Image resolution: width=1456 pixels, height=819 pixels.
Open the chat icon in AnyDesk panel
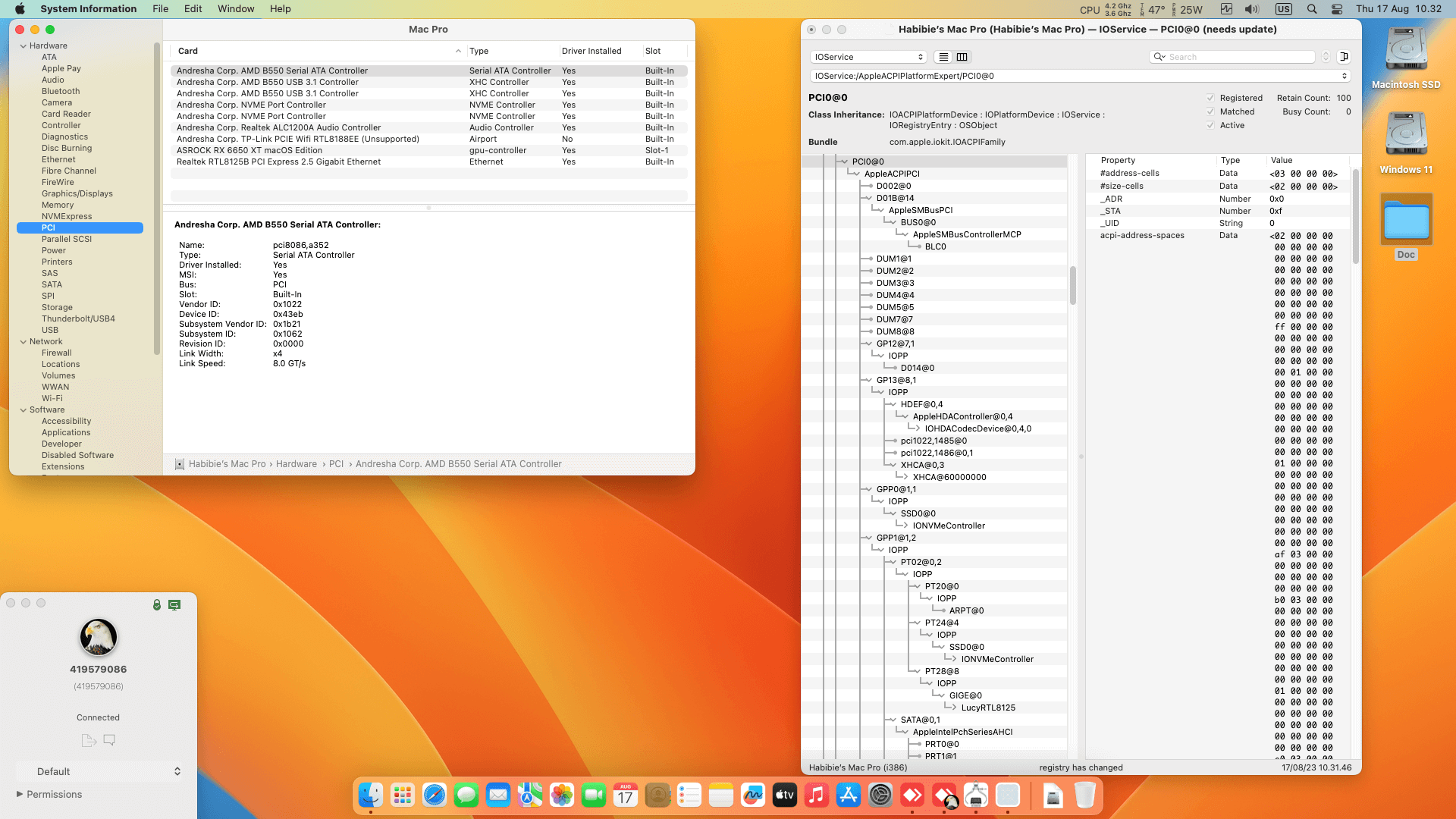tap(109, 740)
